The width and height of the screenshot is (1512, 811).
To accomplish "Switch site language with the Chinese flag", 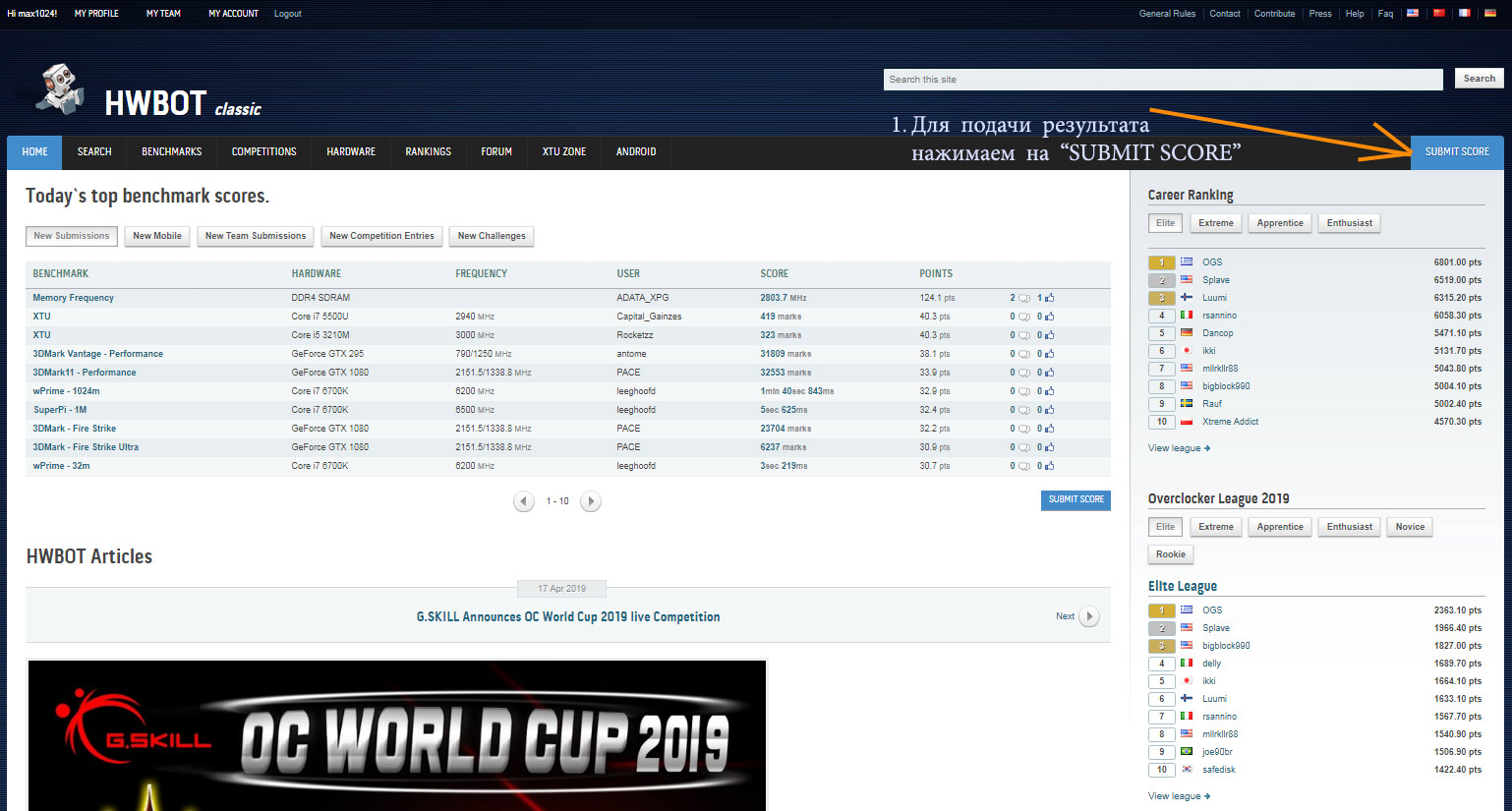I will 1439,14.
